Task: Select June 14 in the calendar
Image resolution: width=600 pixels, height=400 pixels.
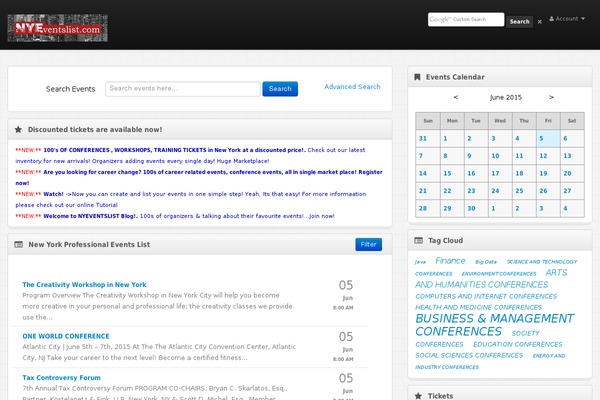Action: coord(428,173)
